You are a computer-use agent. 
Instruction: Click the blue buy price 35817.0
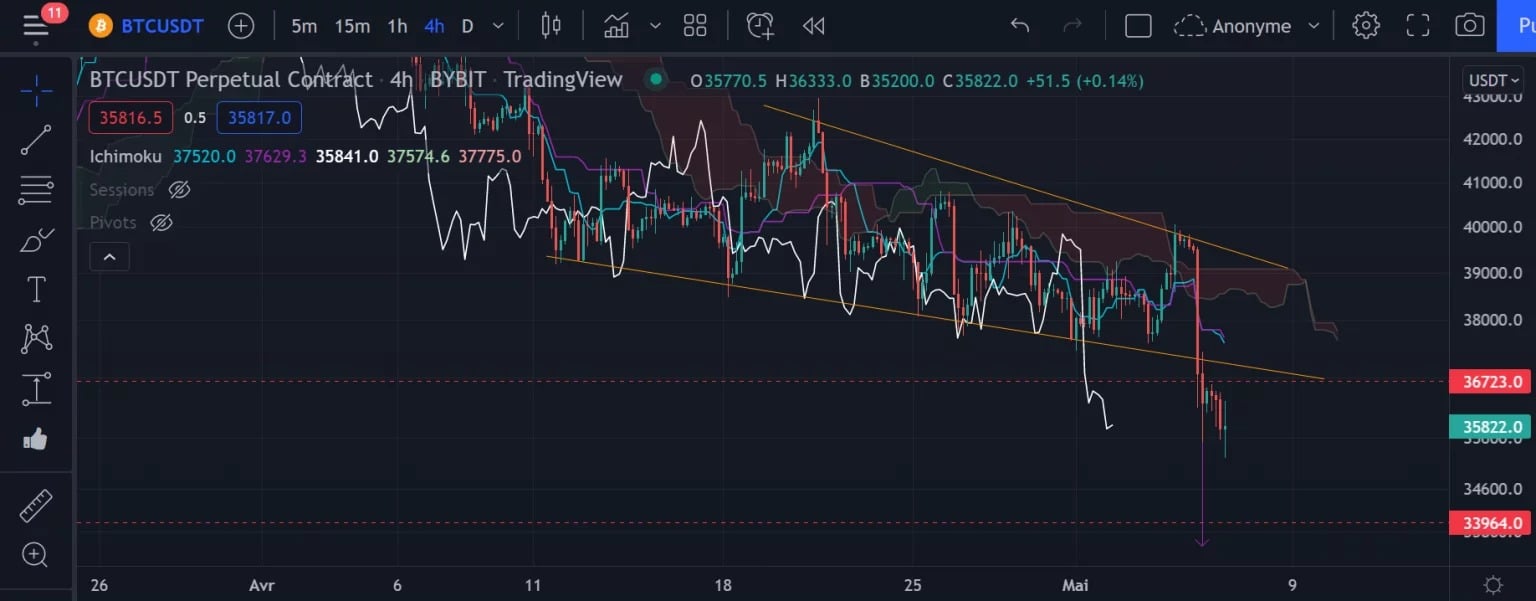[259, 118]
